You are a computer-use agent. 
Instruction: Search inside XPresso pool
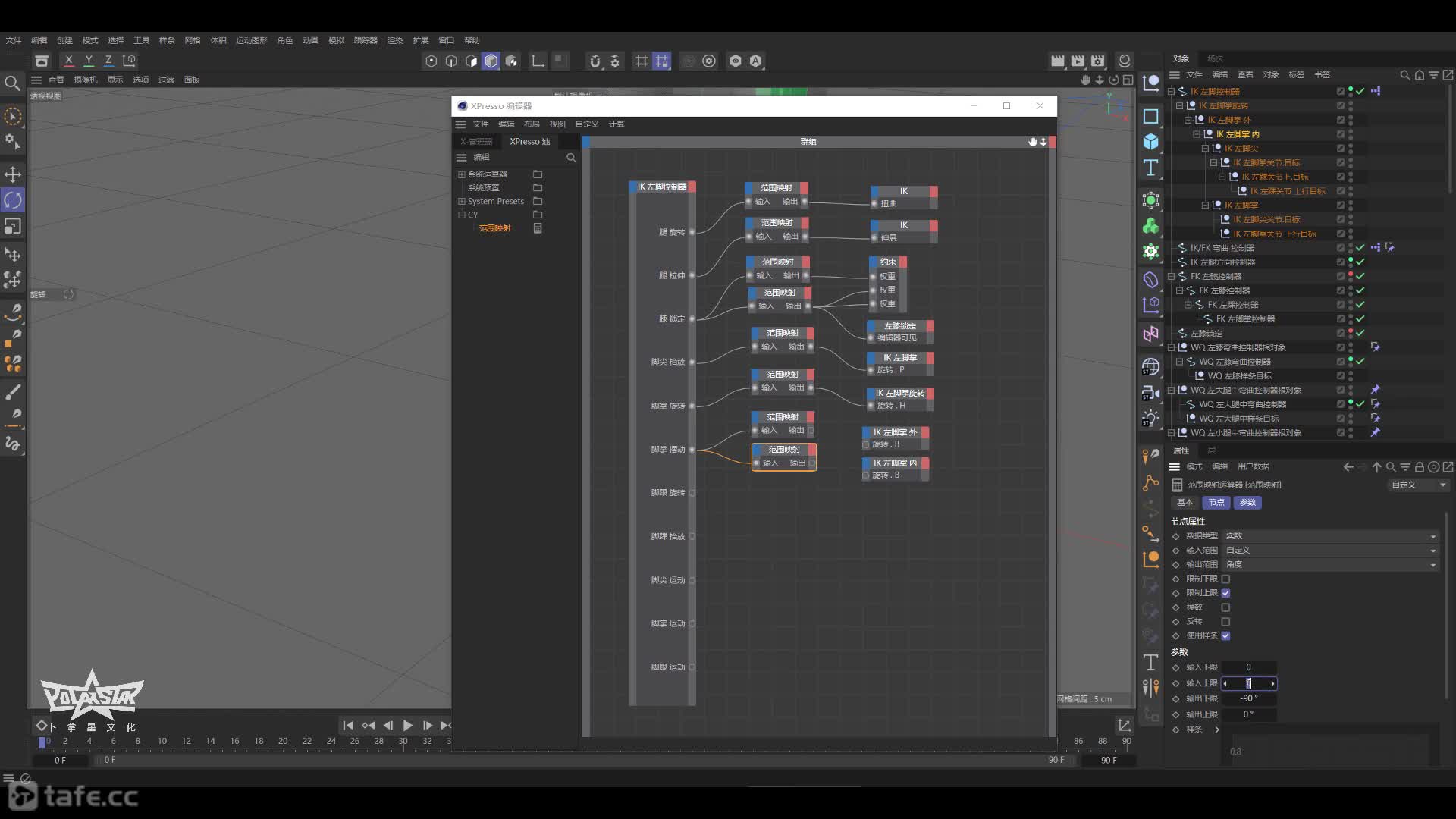[x=571, y=158]
